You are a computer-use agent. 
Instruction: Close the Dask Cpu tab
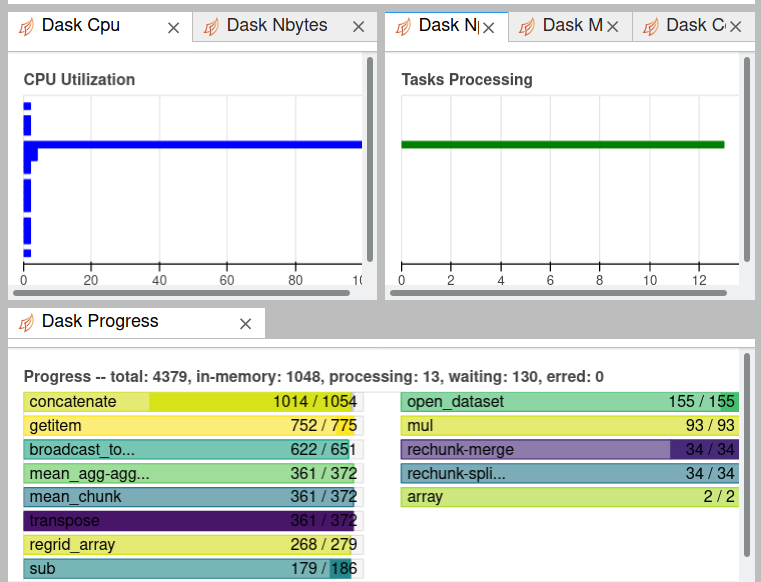173,28
